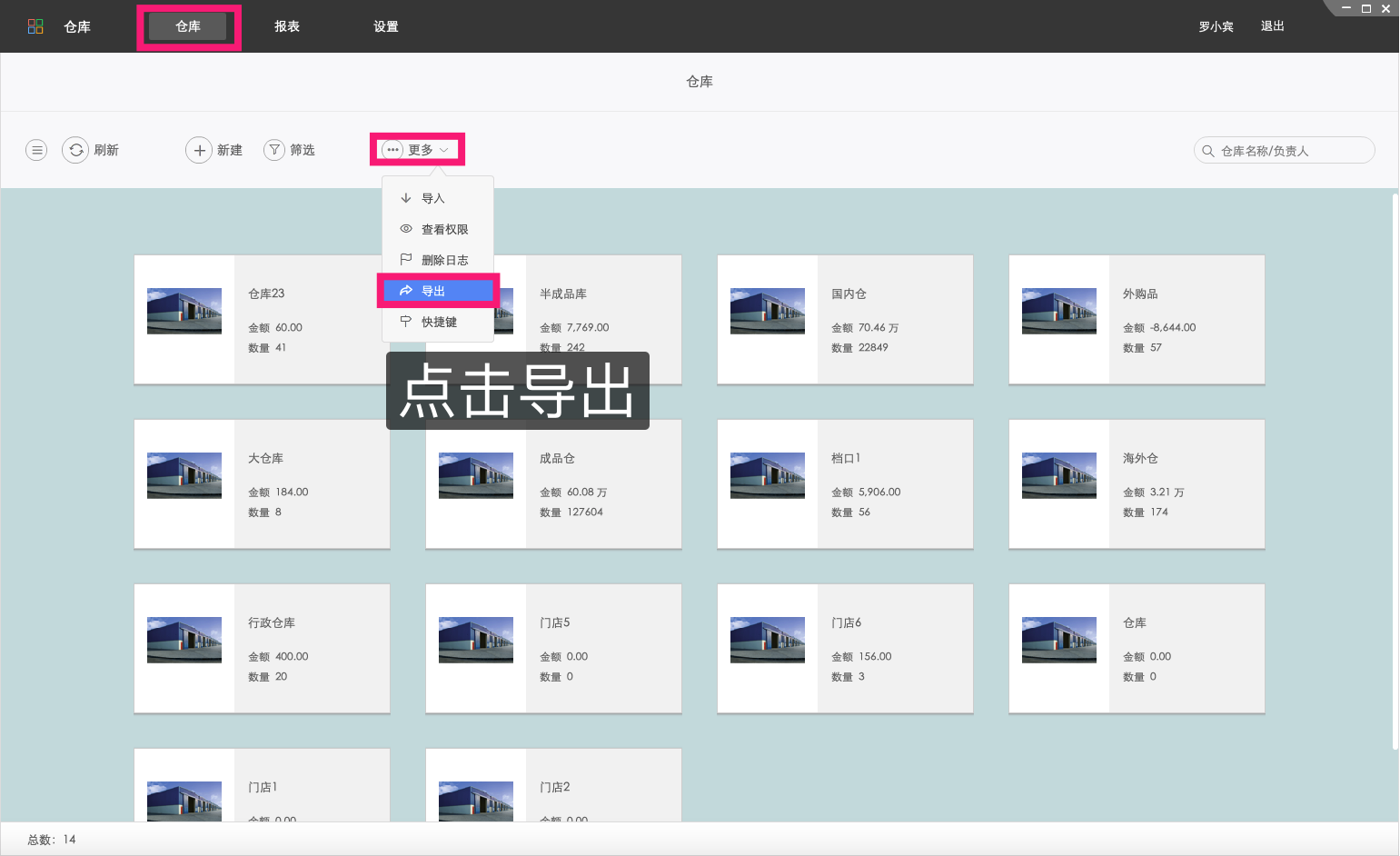Expand the chevron next to 更多
This screenshot has height=856, width=1400.
(x=444, y=150)
